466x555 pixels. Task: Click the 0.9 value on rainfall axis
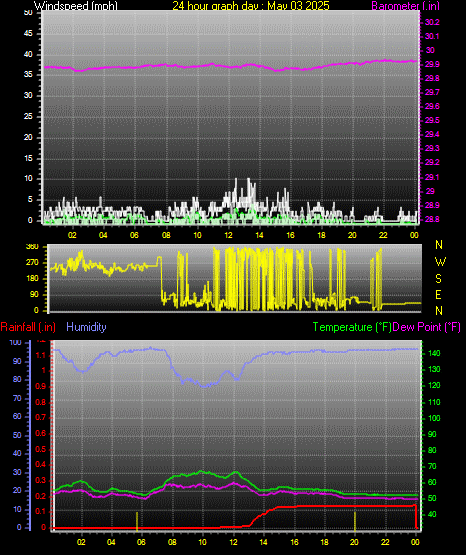coord(41,387)
